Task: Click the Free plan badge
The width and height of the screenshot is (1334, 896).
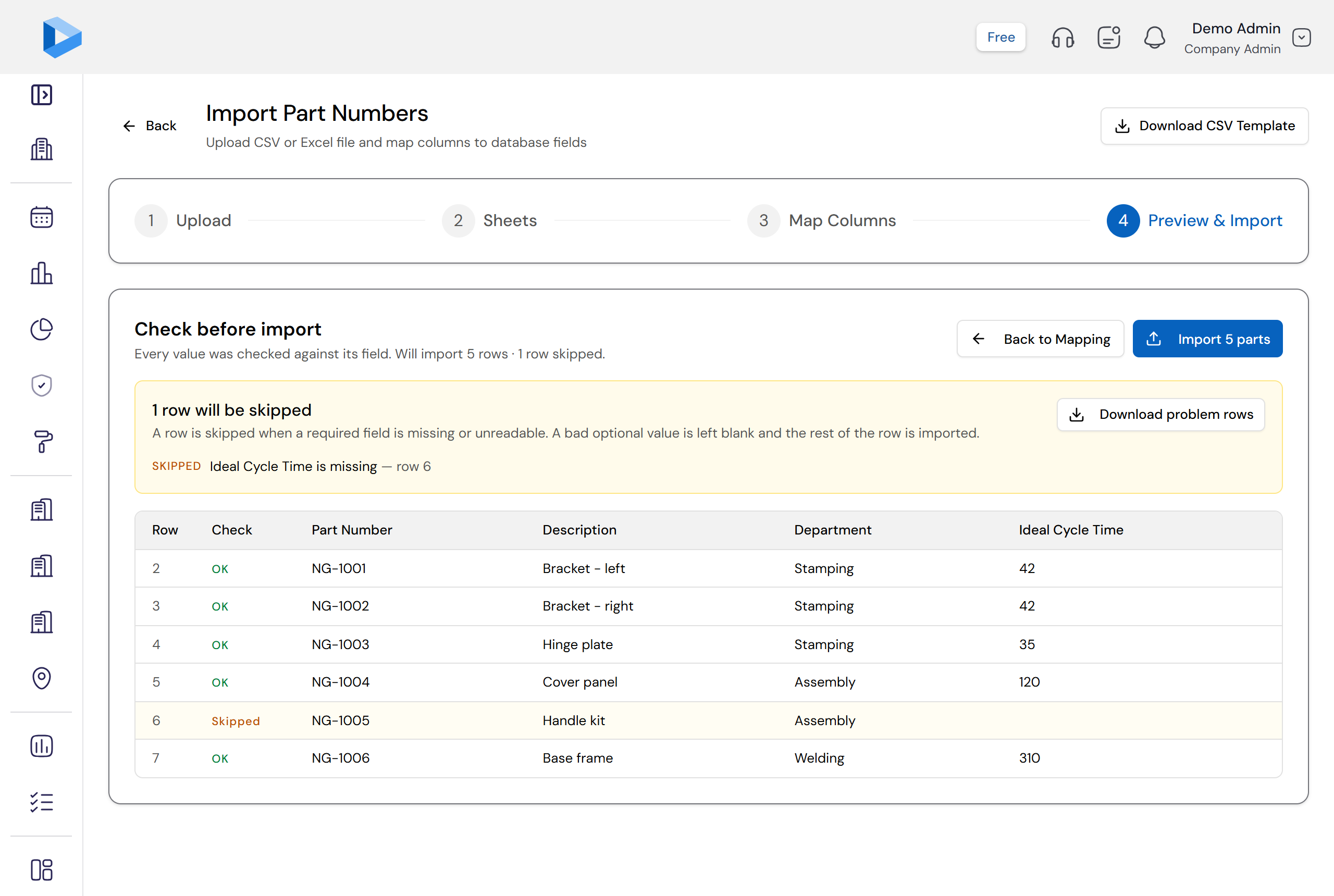Action: (x=1000, y=38)
